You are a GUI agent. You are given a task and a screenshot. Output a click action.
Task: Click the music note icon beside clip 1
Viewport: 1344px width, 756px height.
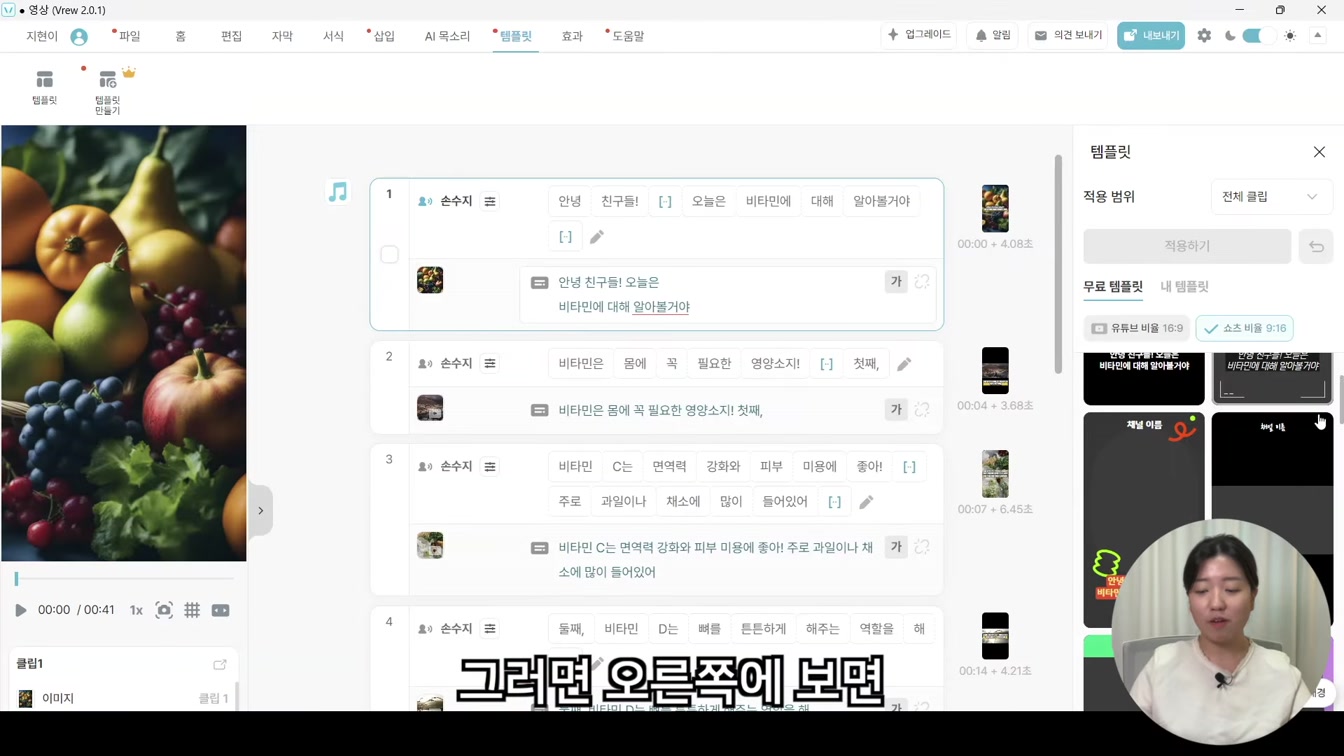[338, 191]
